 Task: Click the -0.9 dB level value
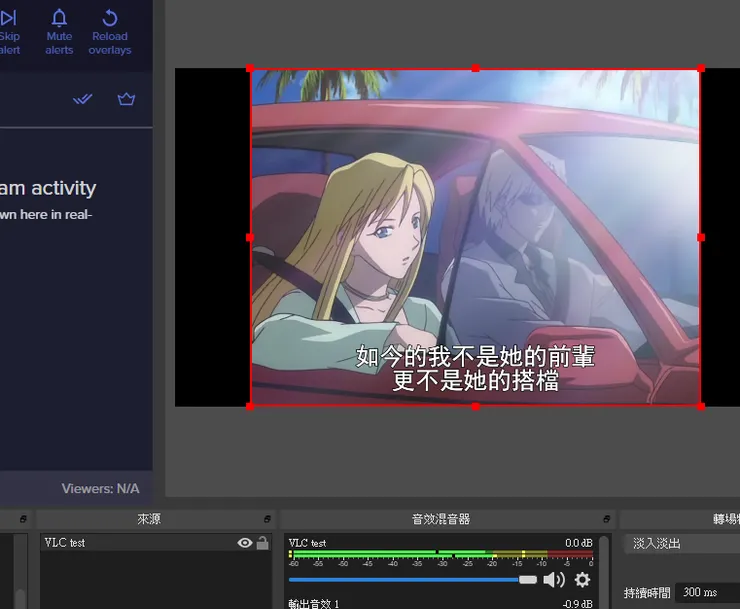pyautogui.click(x=578, y=603)
